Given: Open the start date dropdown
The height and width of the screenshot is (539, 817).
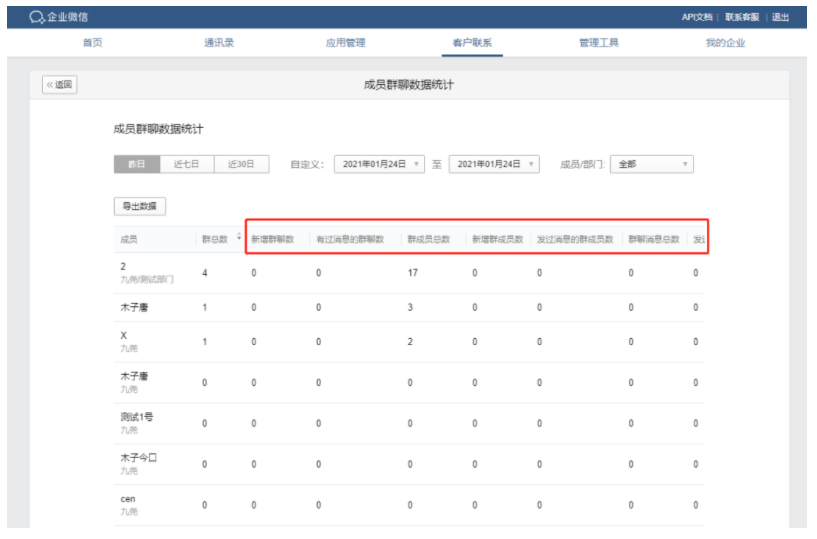Looking at the screenshot, I should (x=379, y=164).
